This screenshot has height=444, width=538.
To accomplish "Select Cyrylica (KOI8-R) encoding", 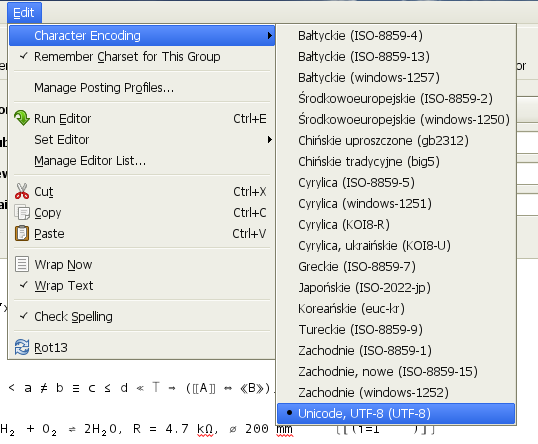I will tap(396, 224).
